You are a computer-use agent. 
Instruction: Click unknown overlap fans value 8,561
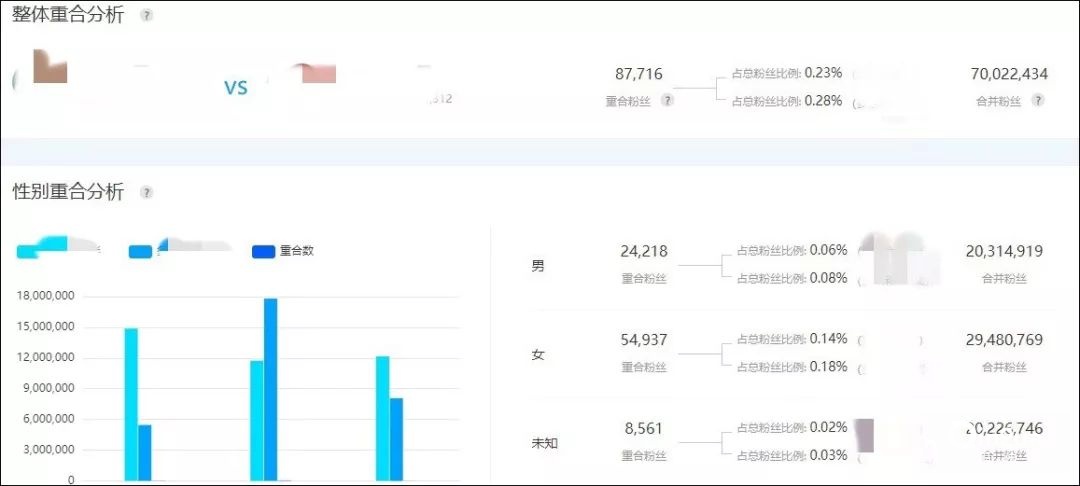tap(643, 429)
